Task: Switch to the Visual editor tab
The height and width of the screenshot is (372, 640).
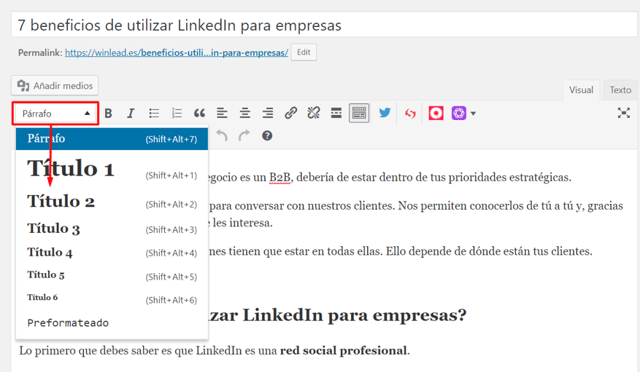Action: (581, 90)
